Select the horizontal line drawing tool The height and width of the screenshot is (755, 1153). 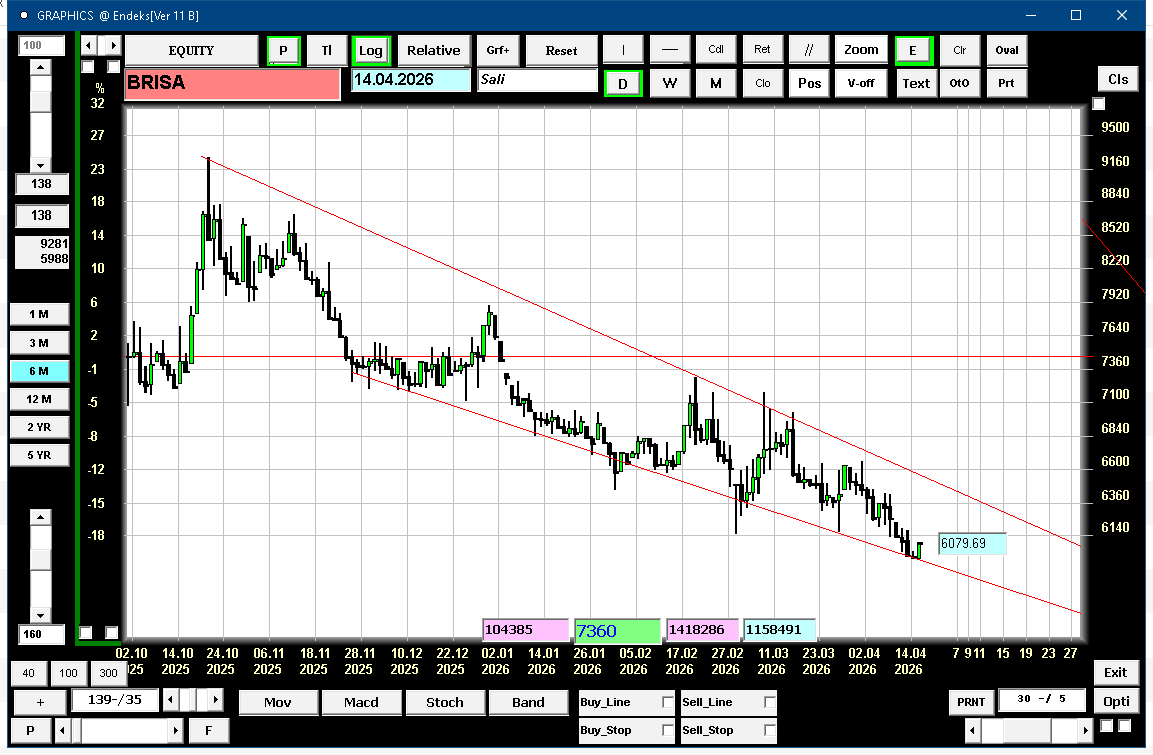coord(670,50)
